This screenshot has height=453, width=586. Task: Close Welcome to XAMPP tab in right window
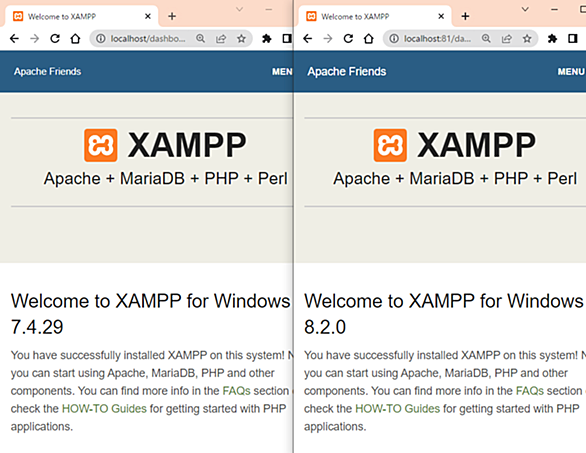pos(441,16)
